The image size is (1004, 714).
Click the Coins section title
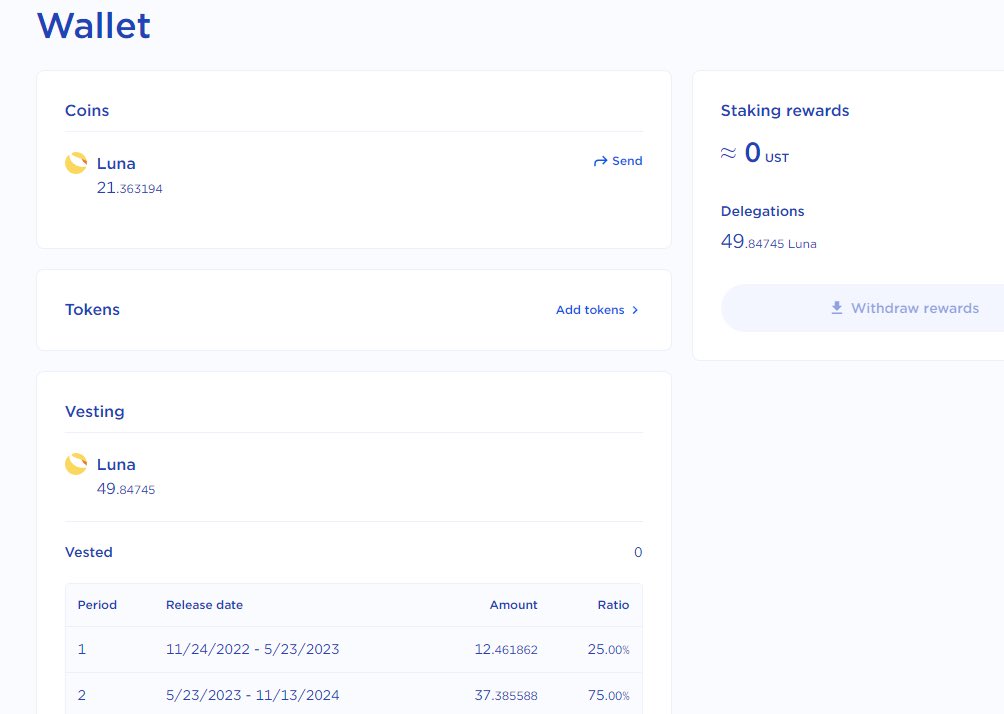coord(87,110)
